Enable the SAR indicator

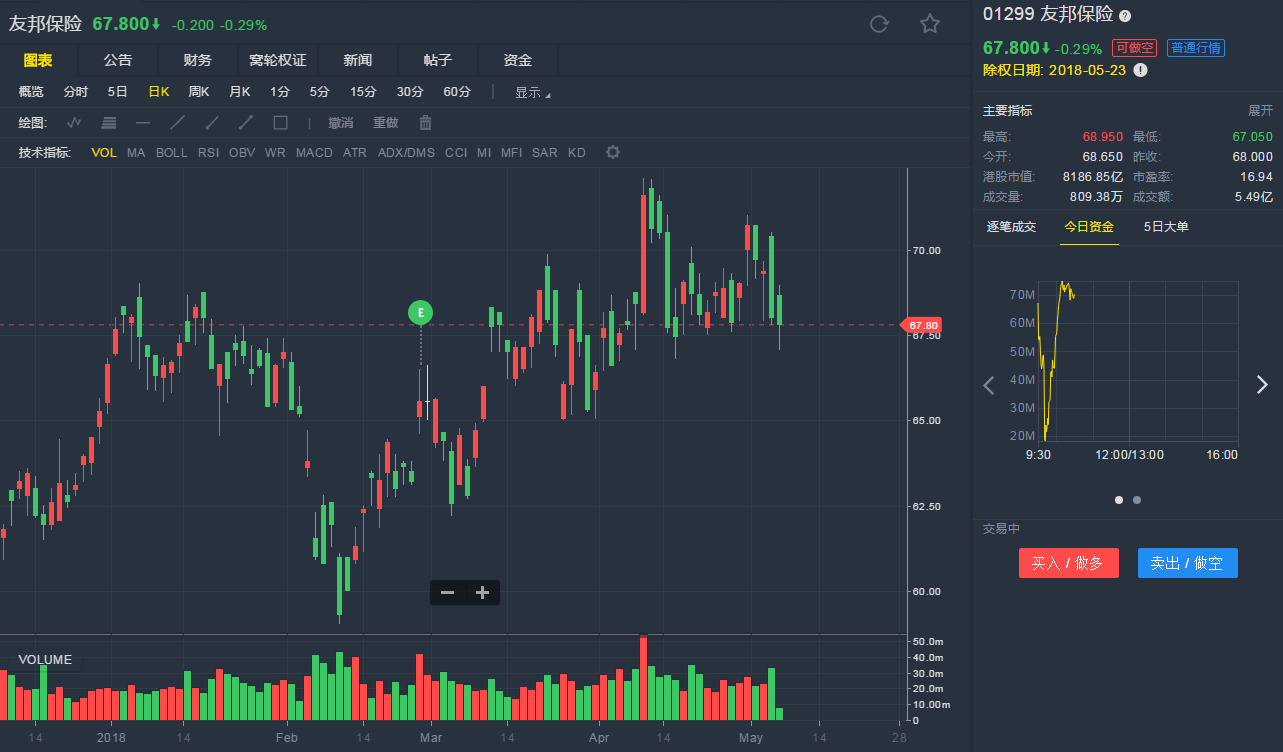coord(545,153)
